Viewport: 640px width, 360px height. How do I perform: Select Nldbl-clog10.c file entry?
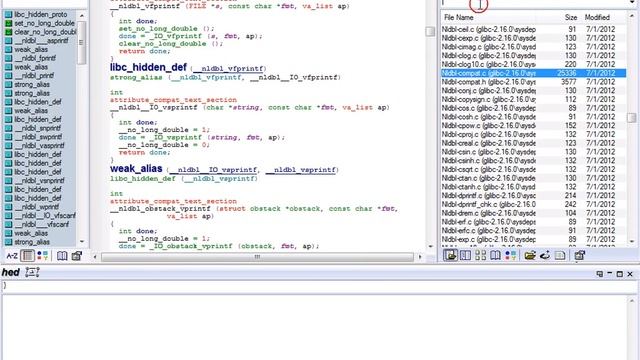(x=533, y=64)
